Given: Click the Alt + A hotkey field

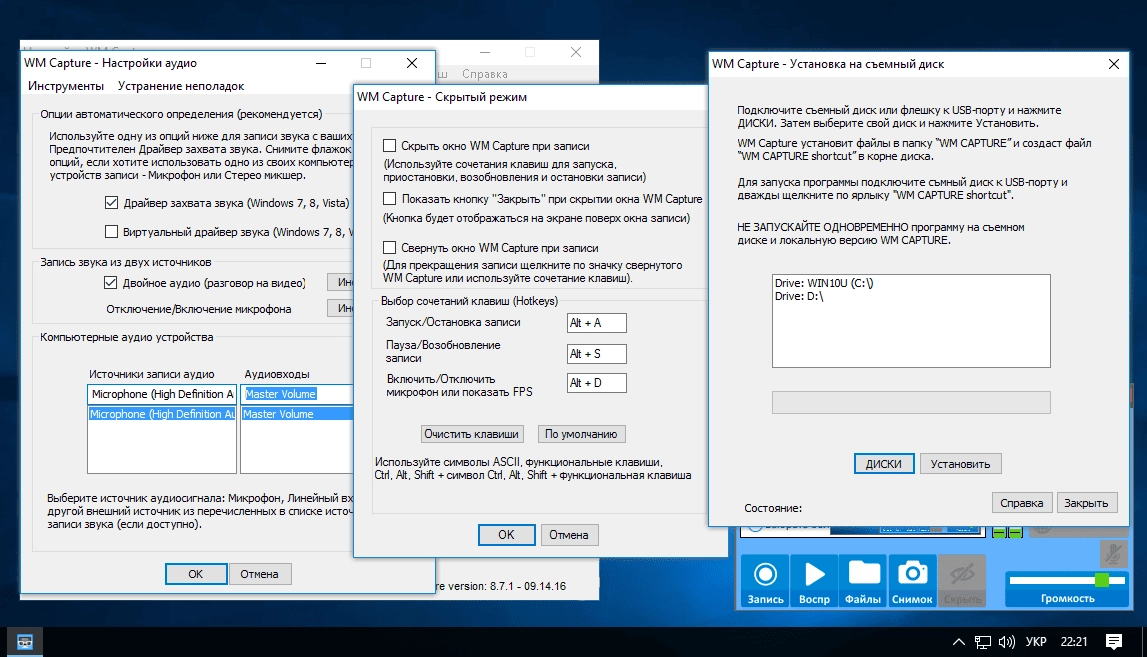Looking at the screenshot, I should click(x=596, y=323).
